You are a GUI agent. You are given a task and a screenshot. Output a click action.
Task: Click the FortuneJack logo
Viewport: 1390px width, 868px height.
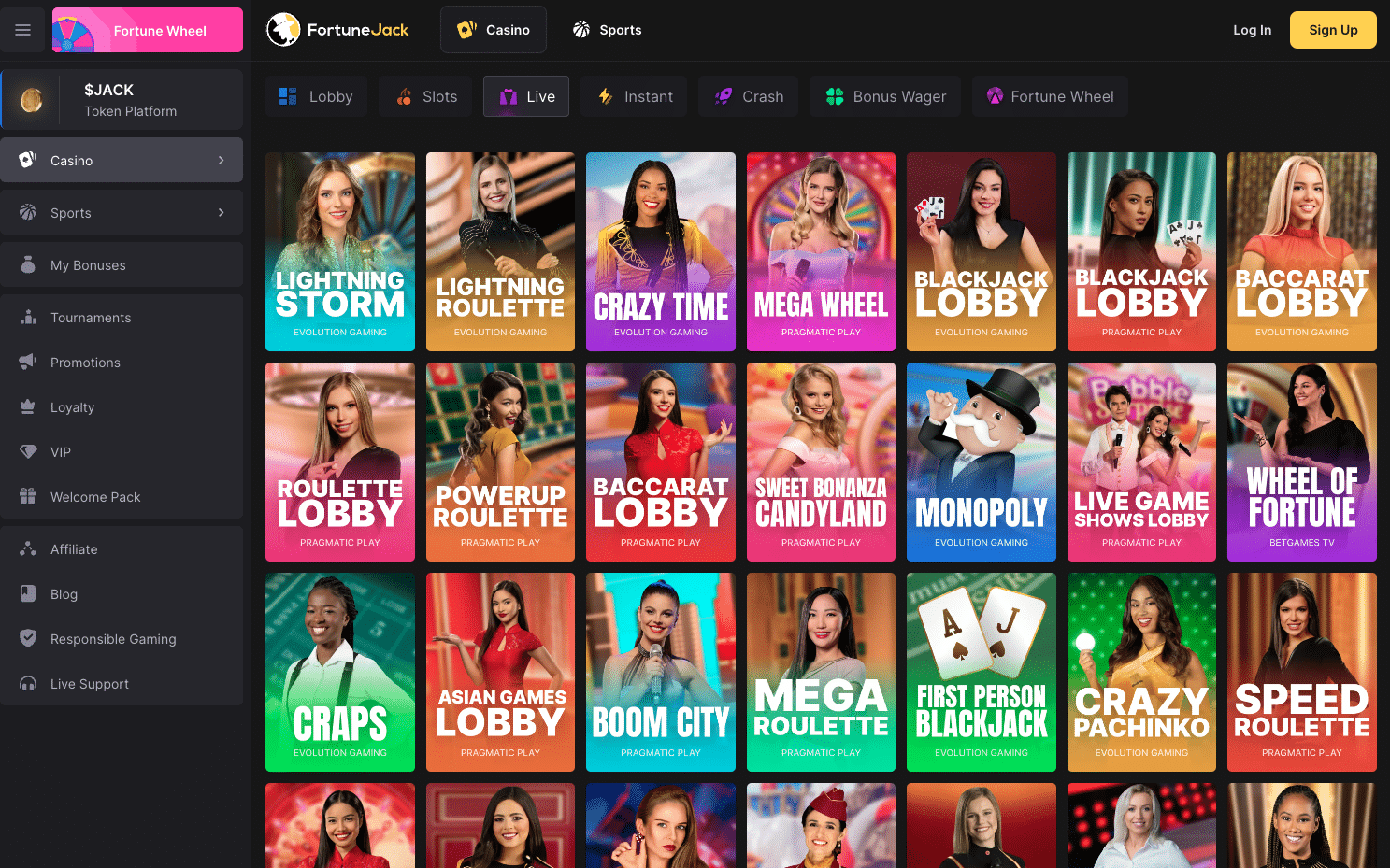(x=337, y=30)
